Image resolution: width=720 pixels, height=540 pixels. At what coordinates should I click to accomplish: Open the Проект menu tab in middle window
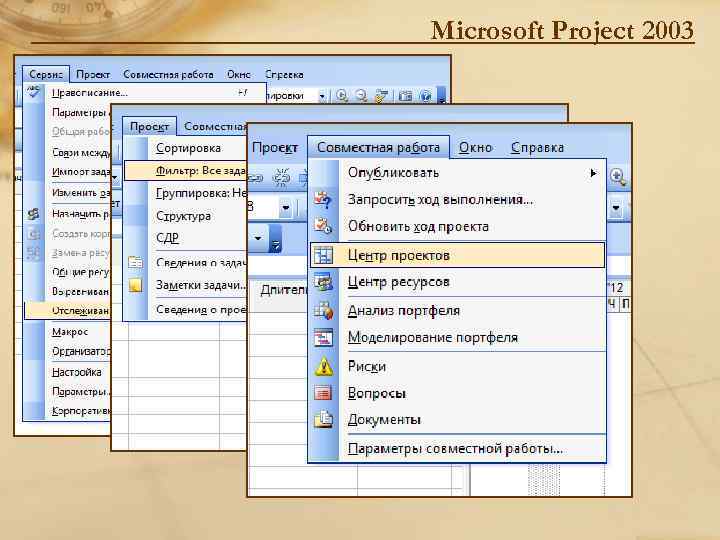(150, 126)
